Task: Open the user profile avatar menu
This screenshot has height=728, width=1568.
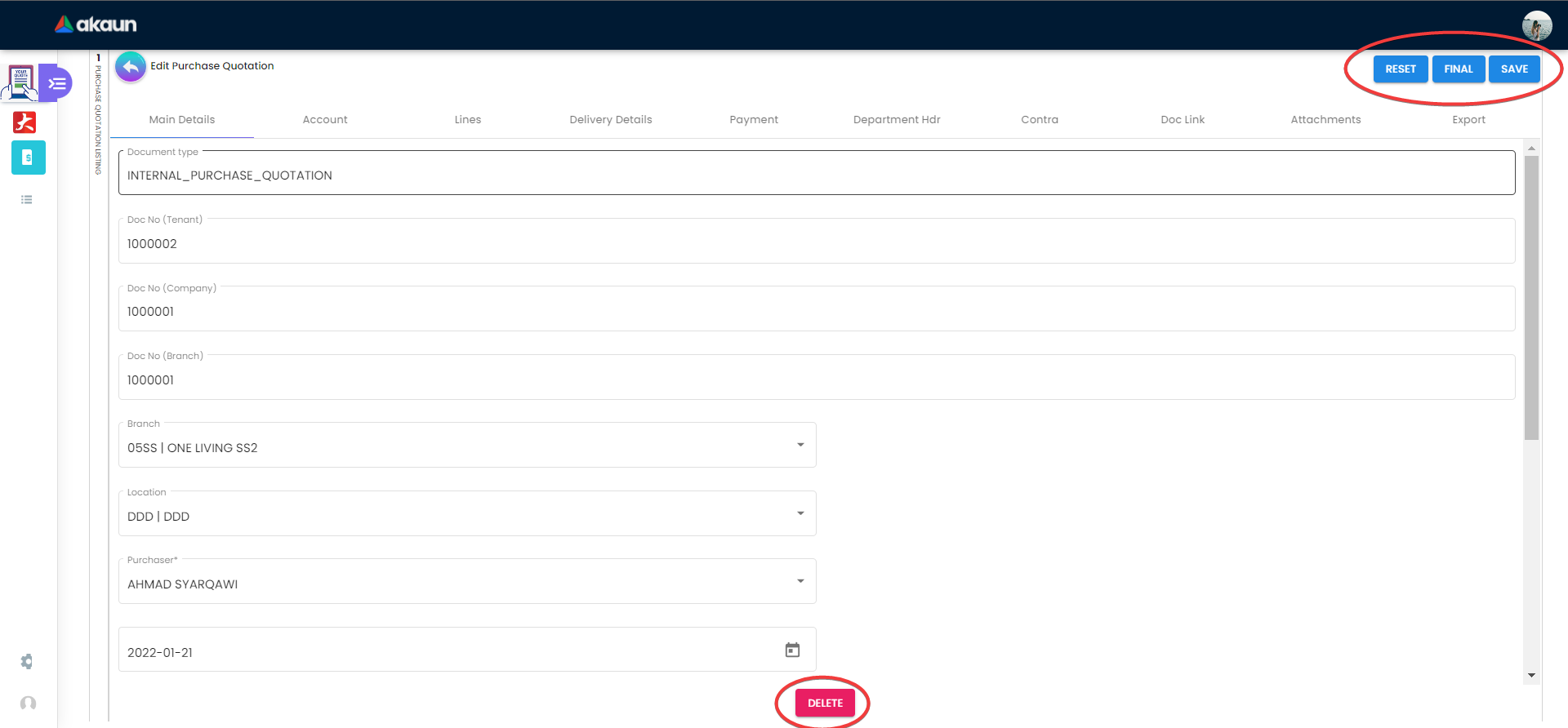Action: [1536, 25]
